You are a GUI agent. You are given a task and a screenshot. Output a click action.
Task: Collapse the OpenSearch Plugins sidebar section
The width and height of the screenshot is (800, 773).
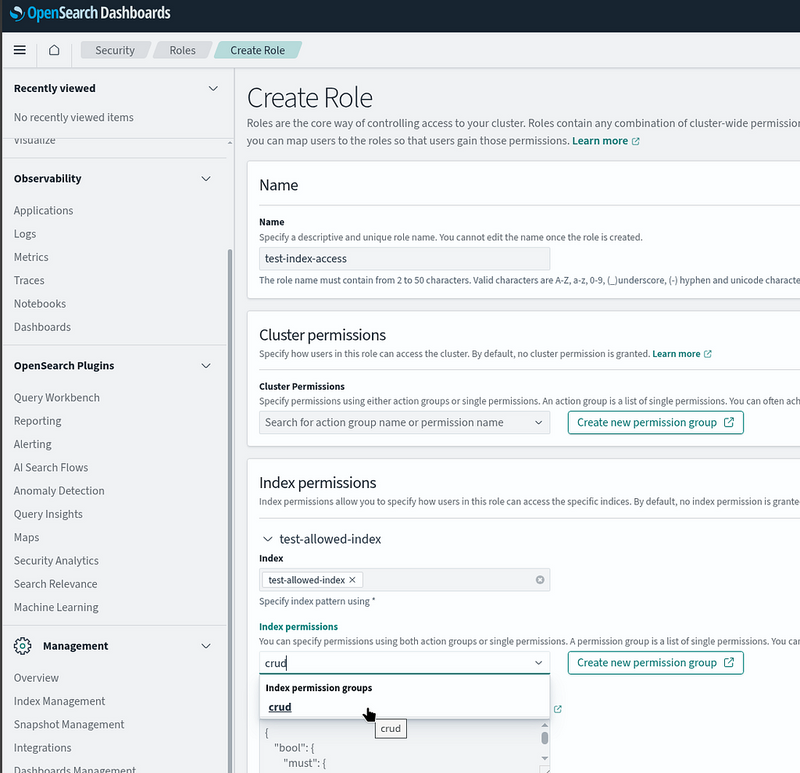206,366
